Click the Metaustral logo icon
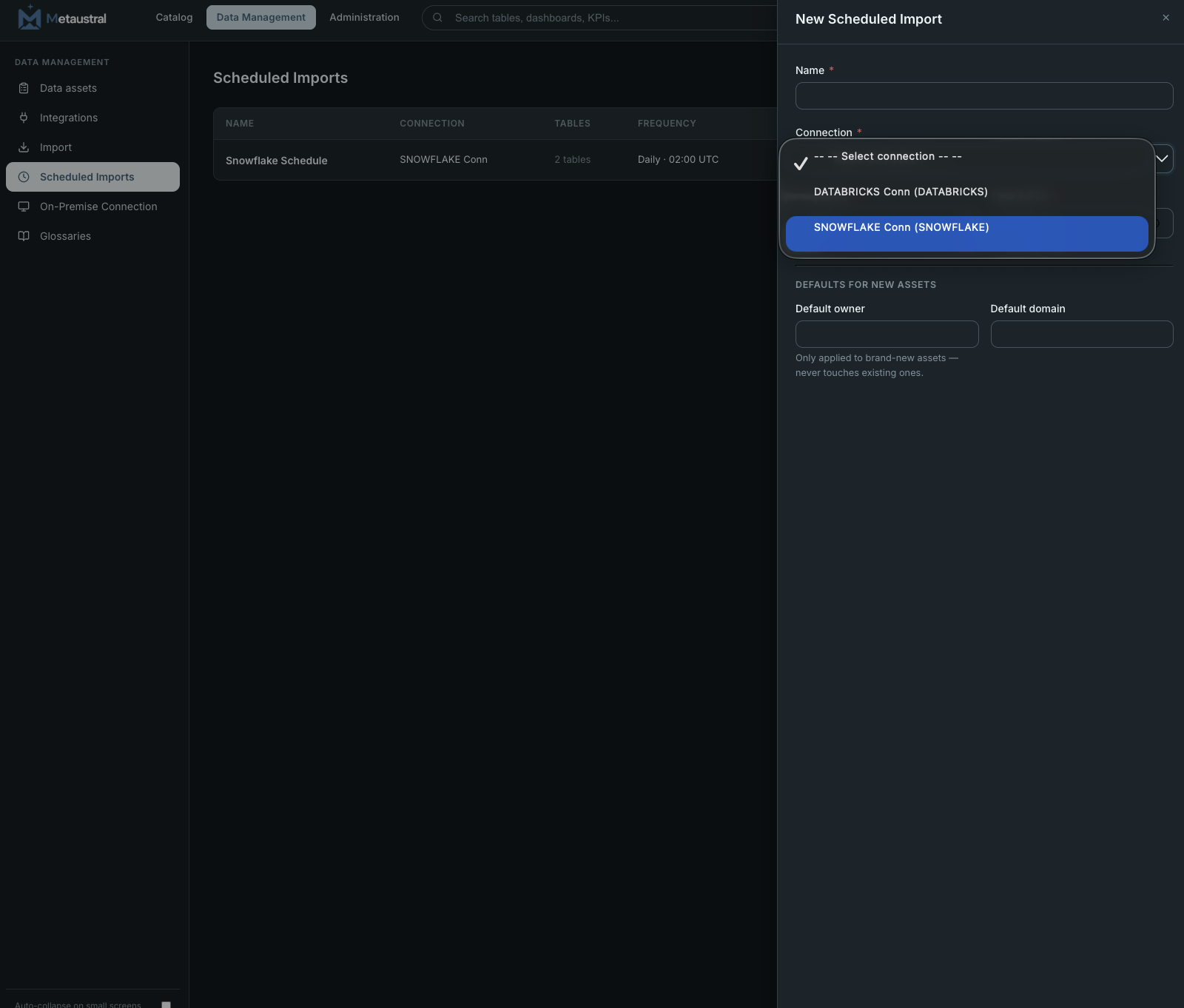Viewport: 1184px width, 1008px height. (29, 17)
